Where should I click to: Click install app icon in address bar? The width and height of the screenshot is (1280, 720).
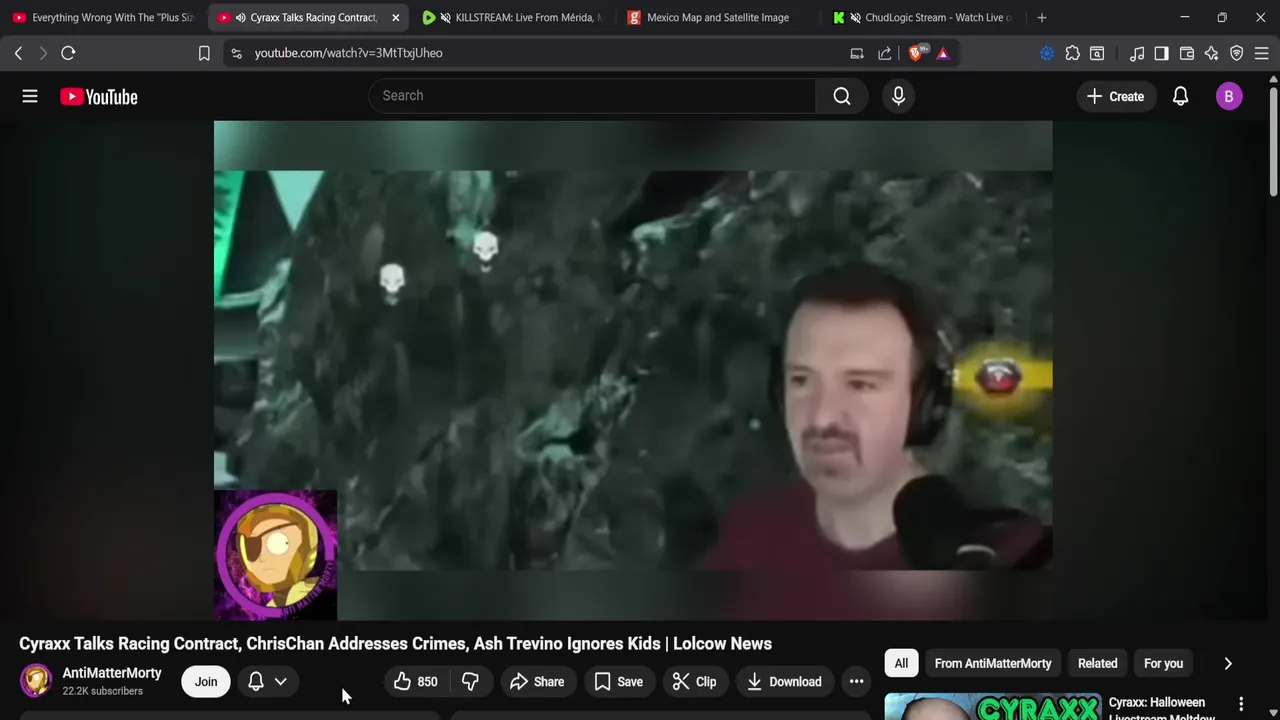[x=857, y=53]
